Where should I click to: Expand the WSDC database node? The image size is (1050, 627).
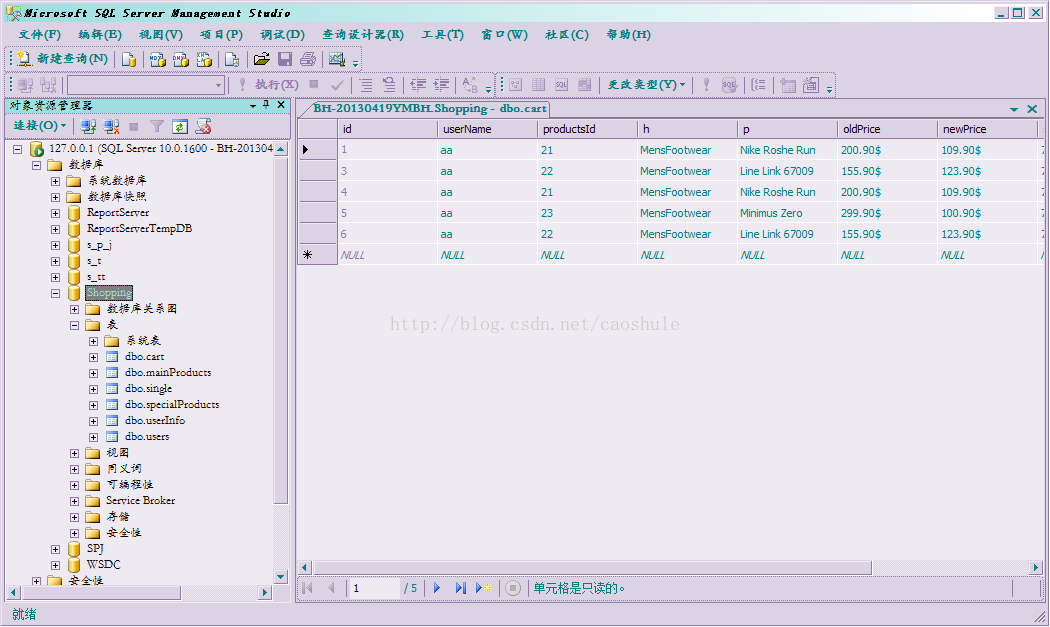coord(56,565)
